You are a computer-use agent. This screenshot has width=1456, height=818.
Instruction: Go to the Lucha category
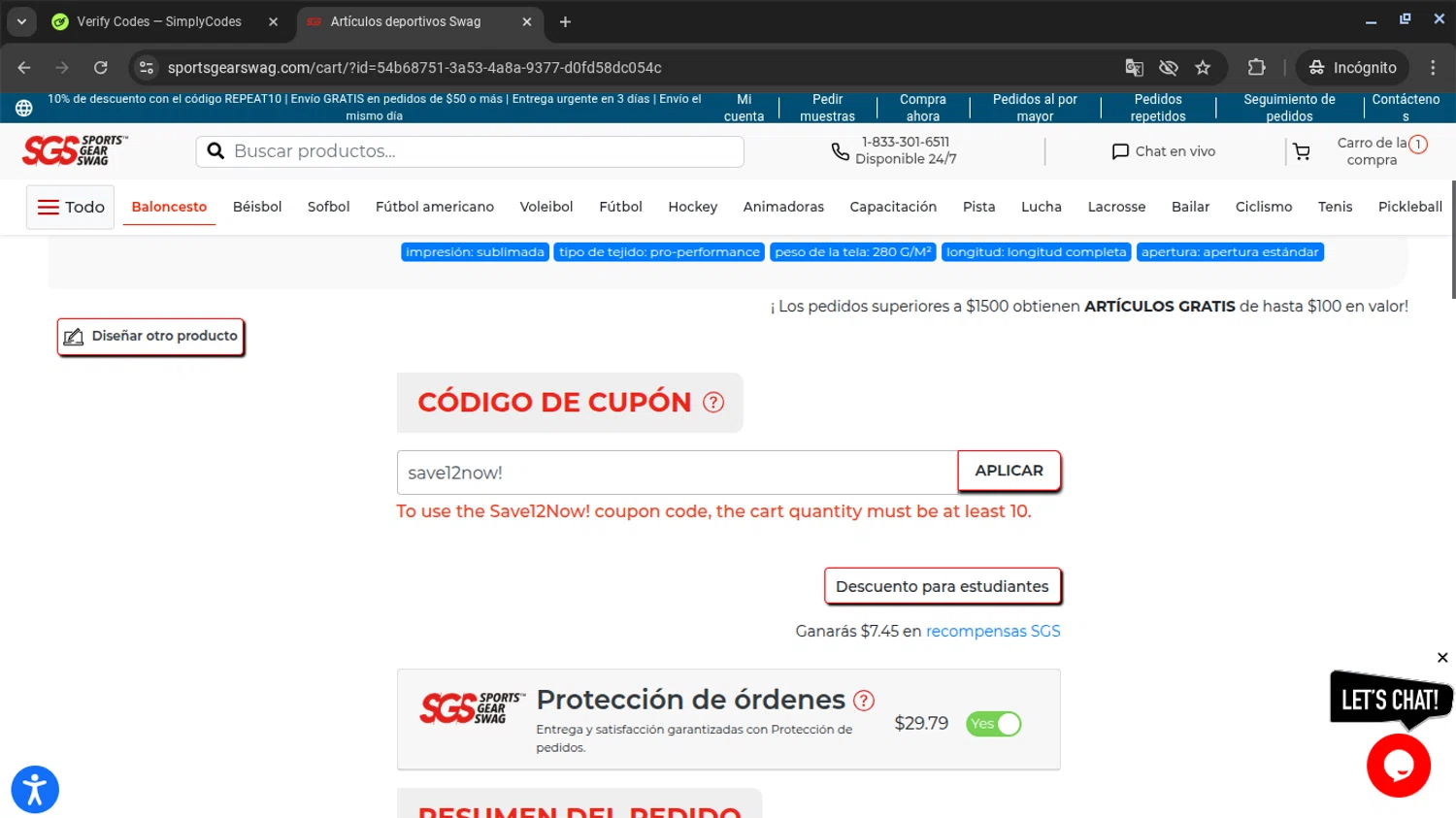pos(1042,207)
